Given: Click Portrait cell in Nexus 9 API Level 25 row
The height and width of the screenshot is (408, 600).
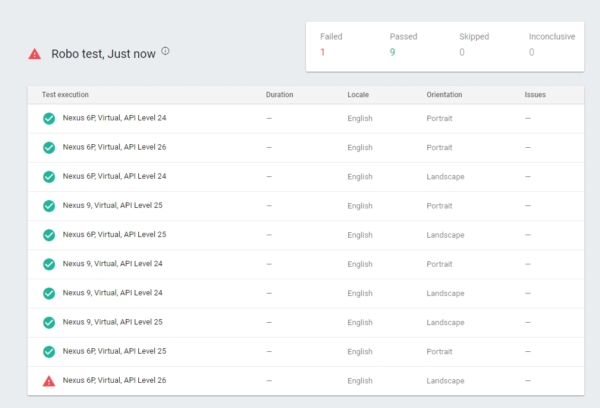Looking at the screenshot, I should coord(439,206).
